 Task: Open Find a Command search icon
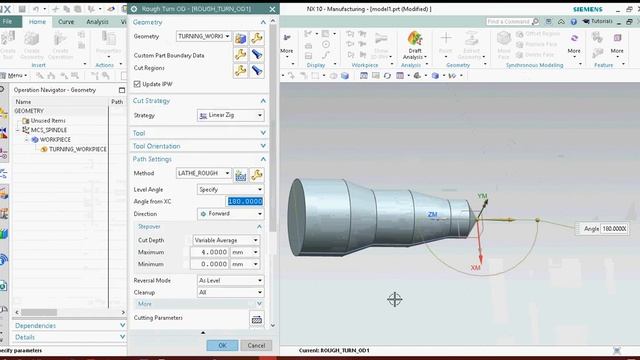click(535, 21)
